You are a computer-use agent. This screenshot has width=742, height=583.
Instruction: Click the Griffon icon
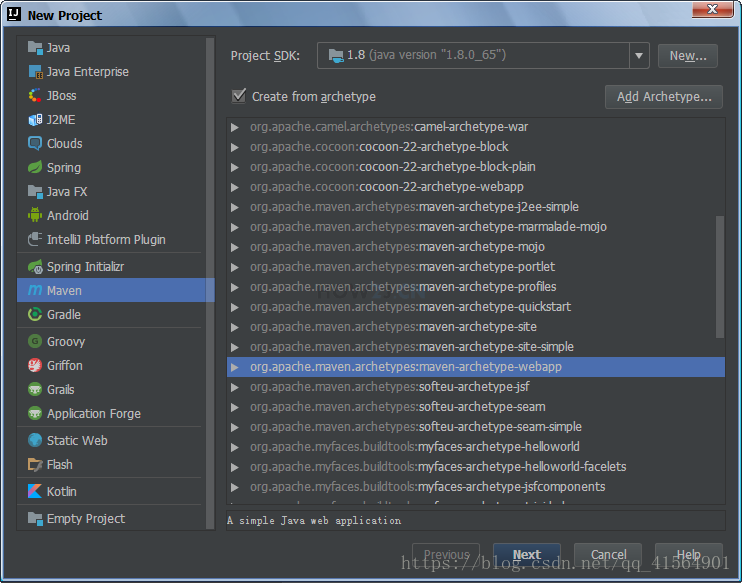[x=35, y=365]
